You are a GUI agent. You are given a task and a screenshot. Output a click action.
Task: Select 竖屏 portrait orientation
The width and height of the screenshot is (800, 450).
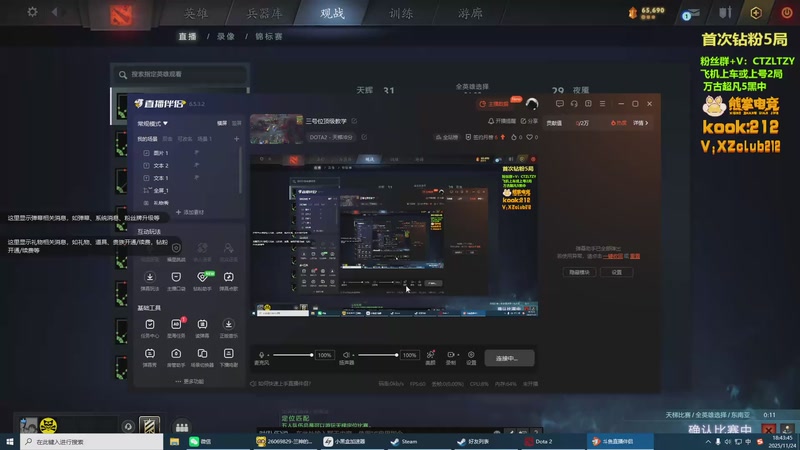(237, 123)
